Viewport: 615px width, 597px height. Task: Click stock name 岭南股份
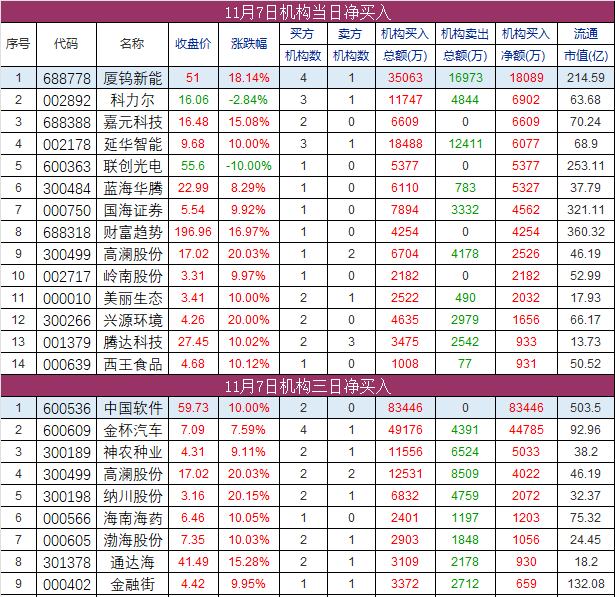tap(133, 276)
